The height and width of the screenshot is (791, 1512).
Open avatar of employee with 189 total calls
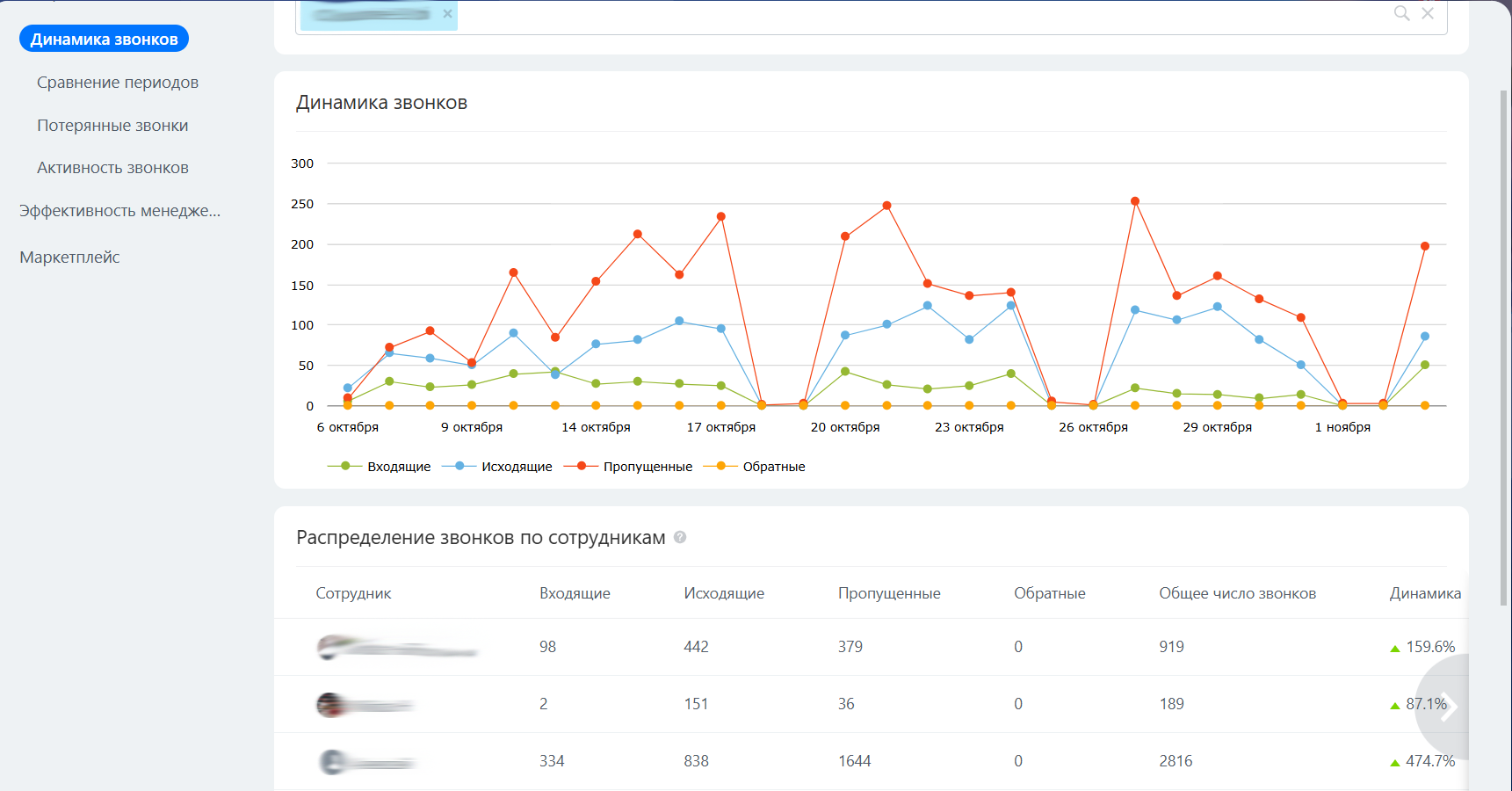click(330, 705)
